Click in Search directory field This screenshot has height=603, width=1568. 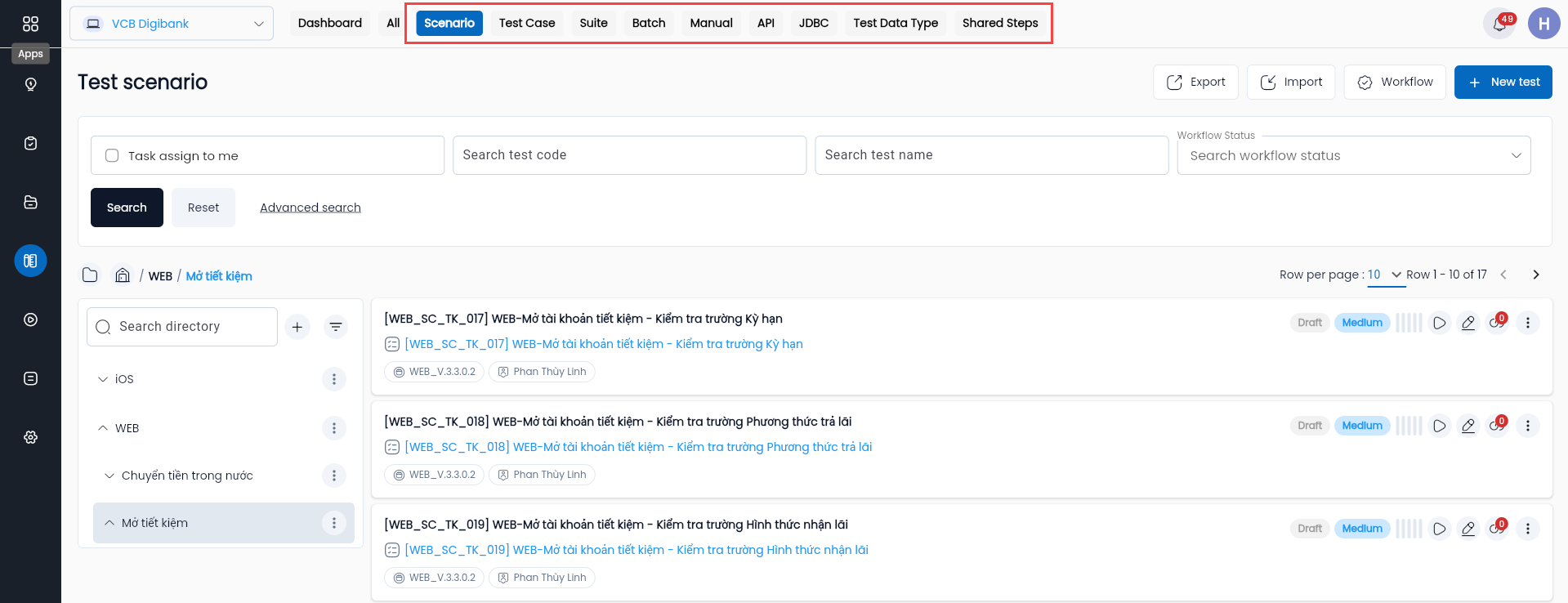[x=182, y=327]
